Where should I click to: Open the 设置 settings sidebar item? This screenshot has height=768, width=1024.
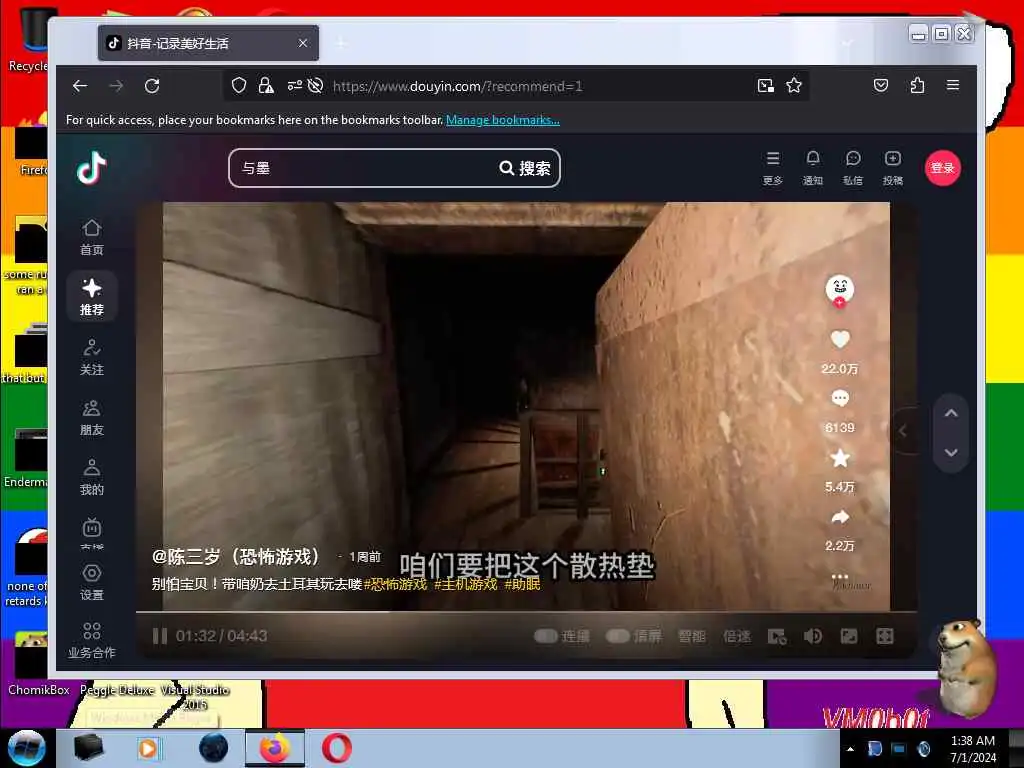[x=91, y=583]
